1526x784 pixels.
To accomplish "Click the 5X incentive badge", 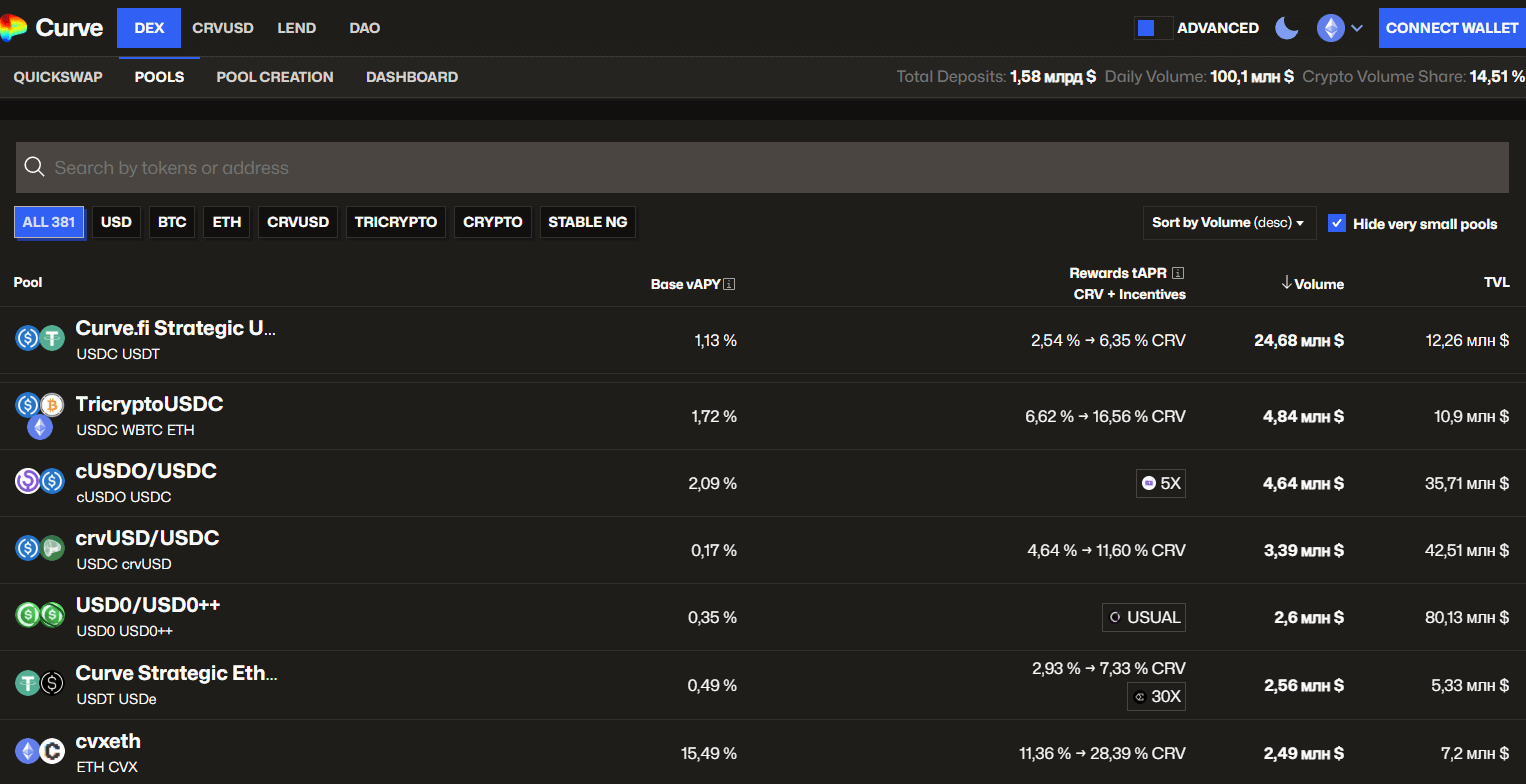I will [x=1161, y=483].
